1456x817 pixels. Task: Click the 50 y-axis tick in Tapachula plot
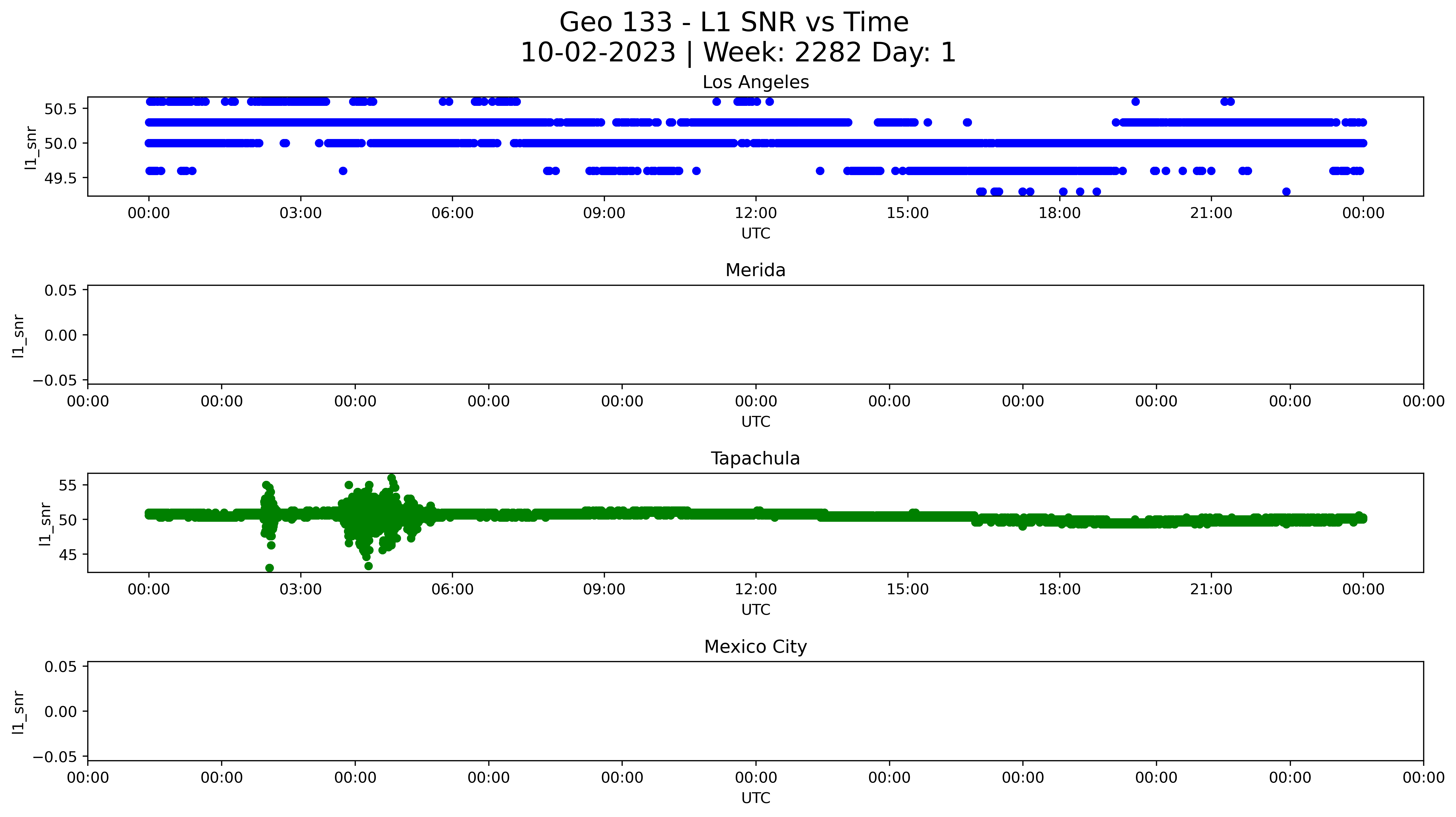[68, 520]
